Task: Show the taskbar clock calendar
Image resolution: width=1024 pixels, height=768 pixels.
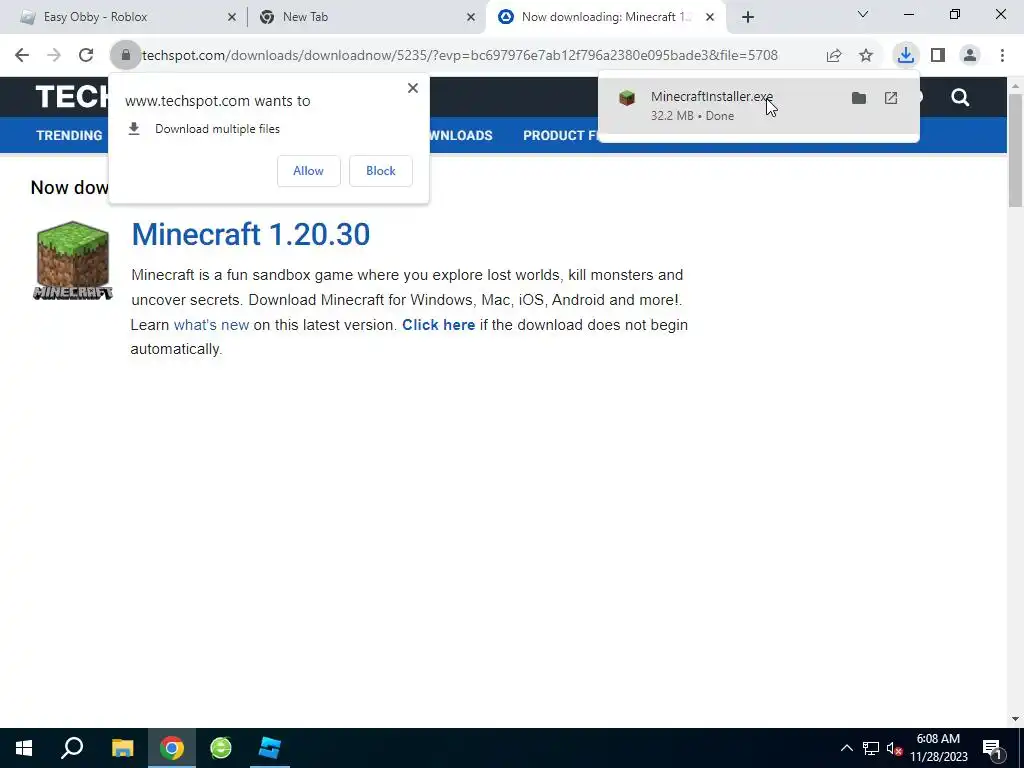Action: tap(938, 748)
